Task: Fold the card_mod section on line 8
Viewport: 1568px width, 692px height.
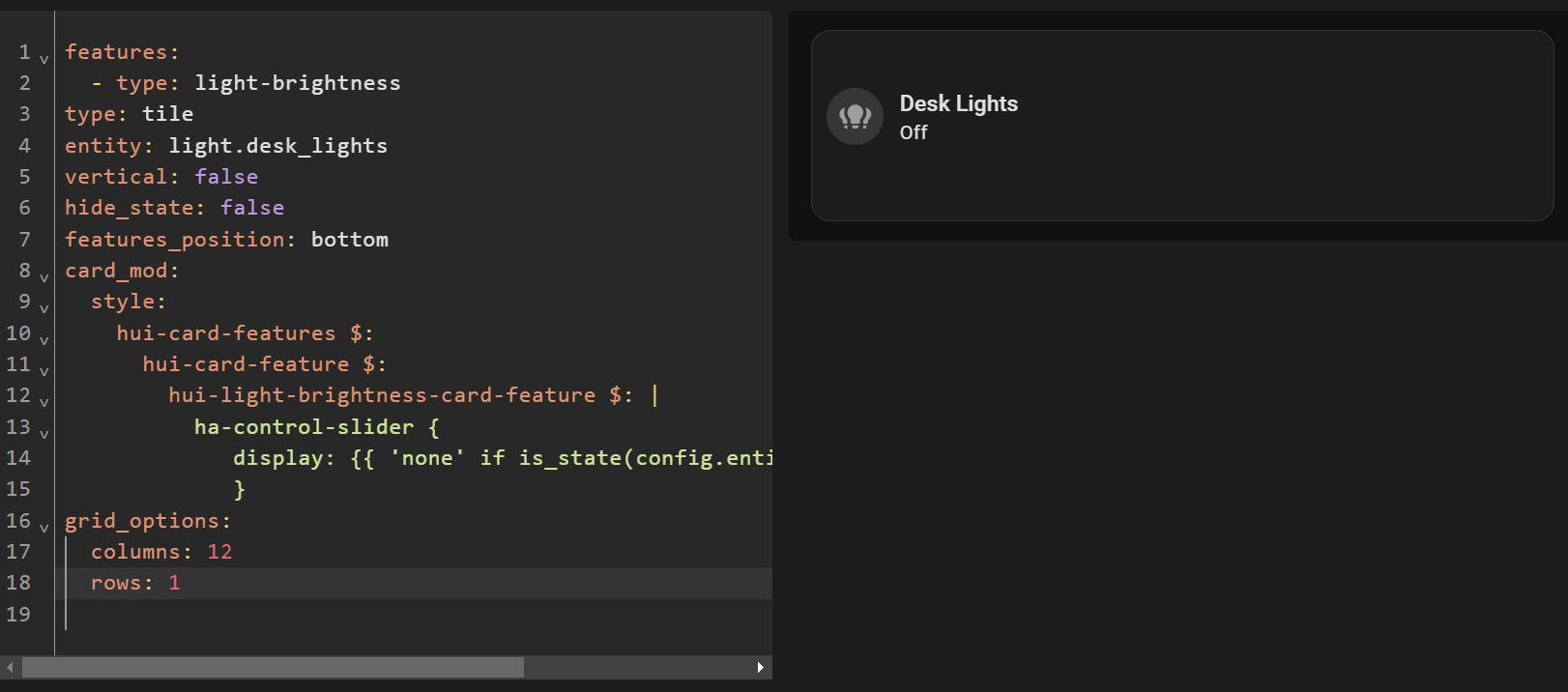Action: [x=44, y=277]
